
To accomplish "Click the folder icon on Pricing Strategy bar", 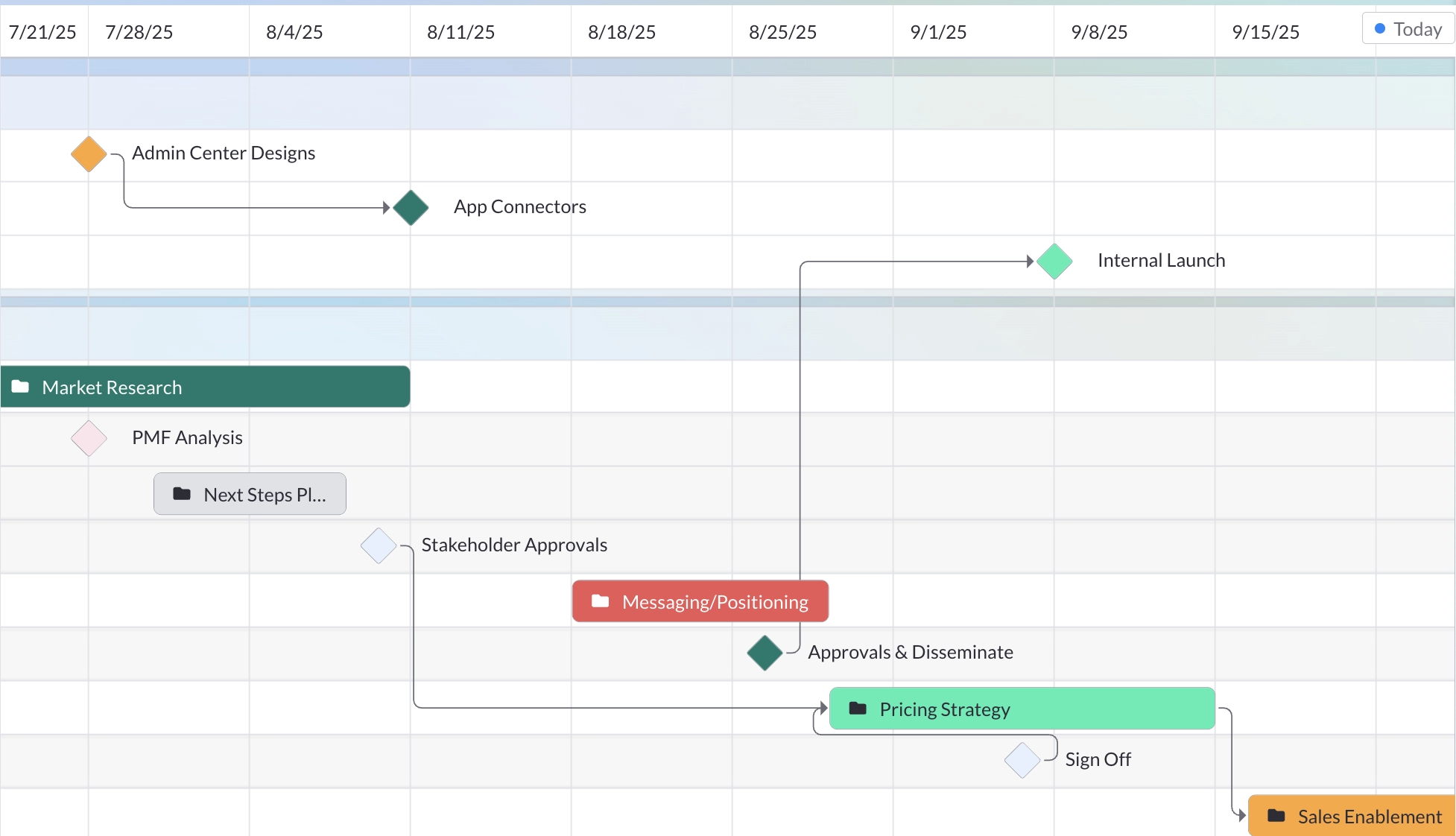I will [x=858, y=709].
